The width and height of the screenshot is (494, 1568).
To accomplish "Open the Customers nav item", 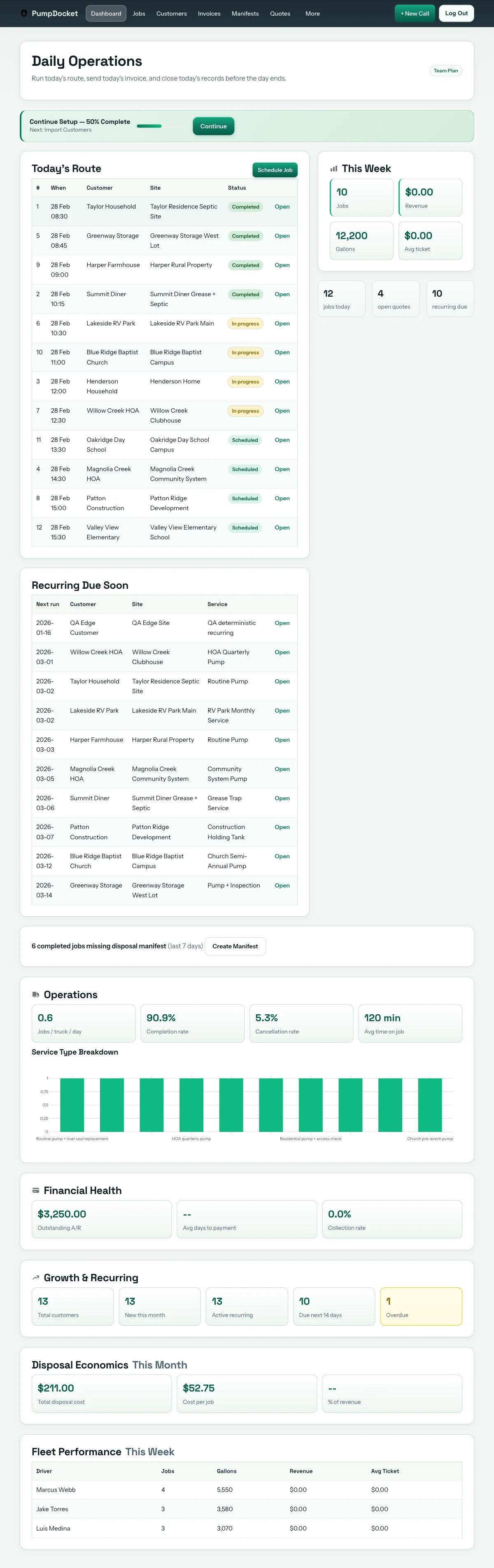I will [x=172, y=14].
